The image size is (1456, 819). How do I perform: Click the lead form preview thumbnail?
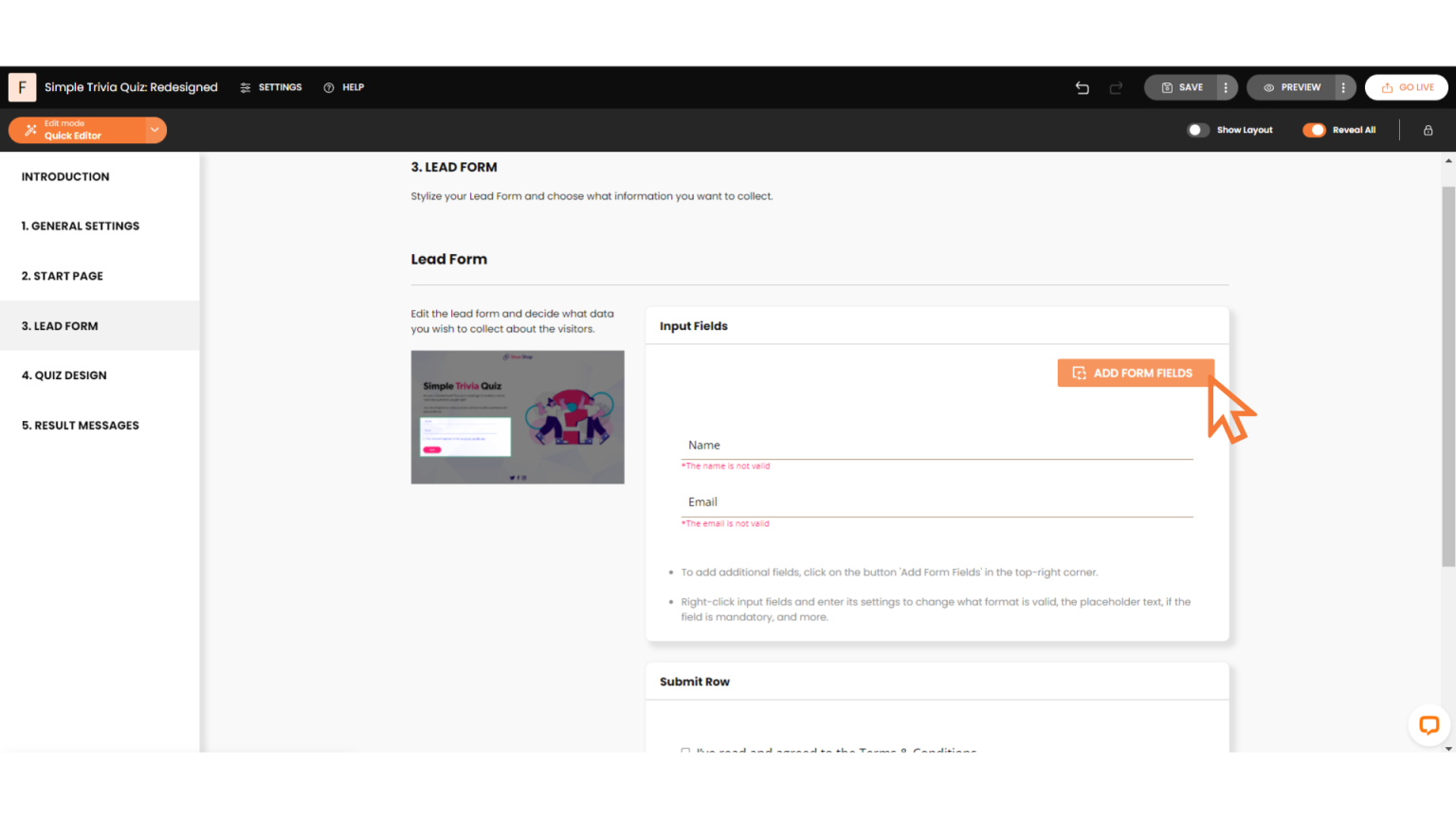[518, 417]
